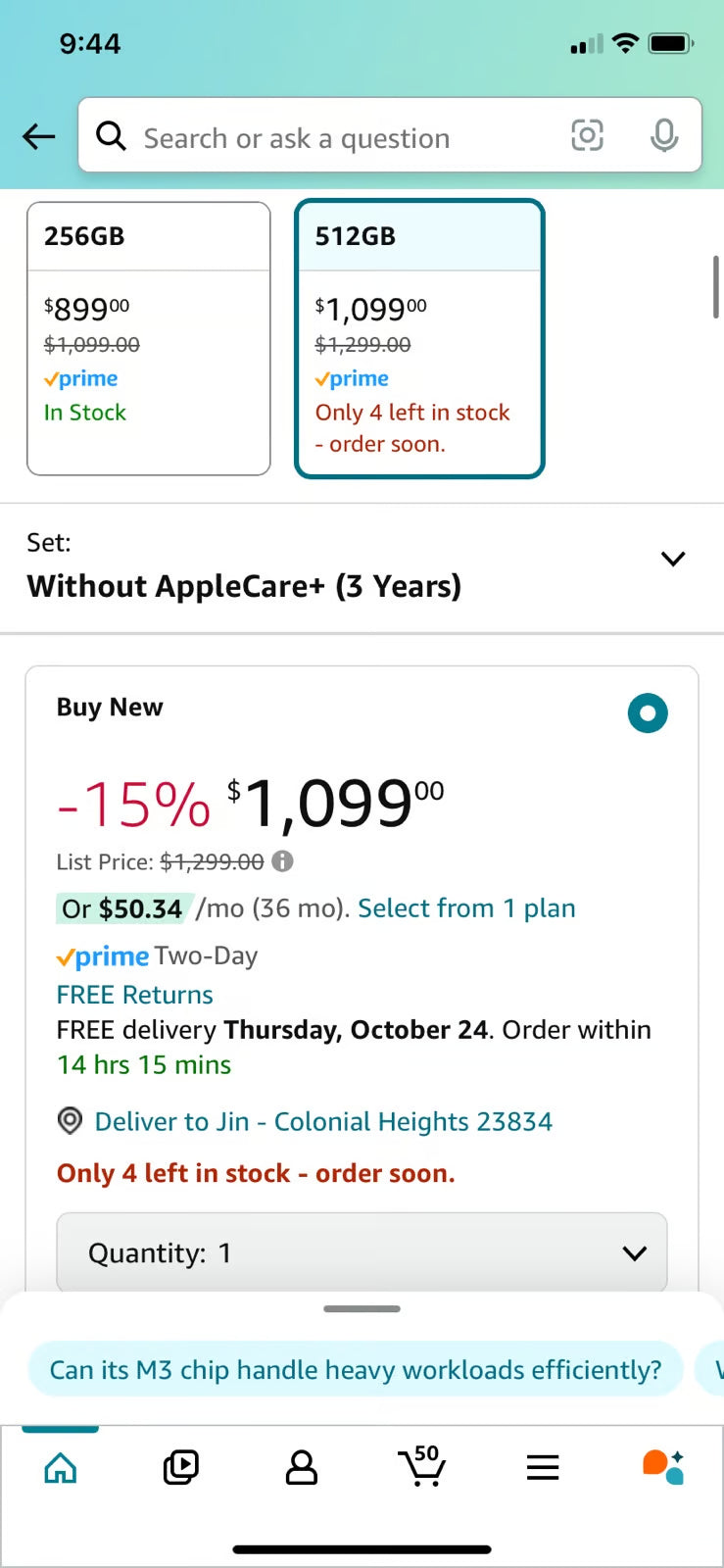The height and width of the screenshot is (1568, 724).
Task: Click Select from 1 plan link
Action: [x=466, y=908]
